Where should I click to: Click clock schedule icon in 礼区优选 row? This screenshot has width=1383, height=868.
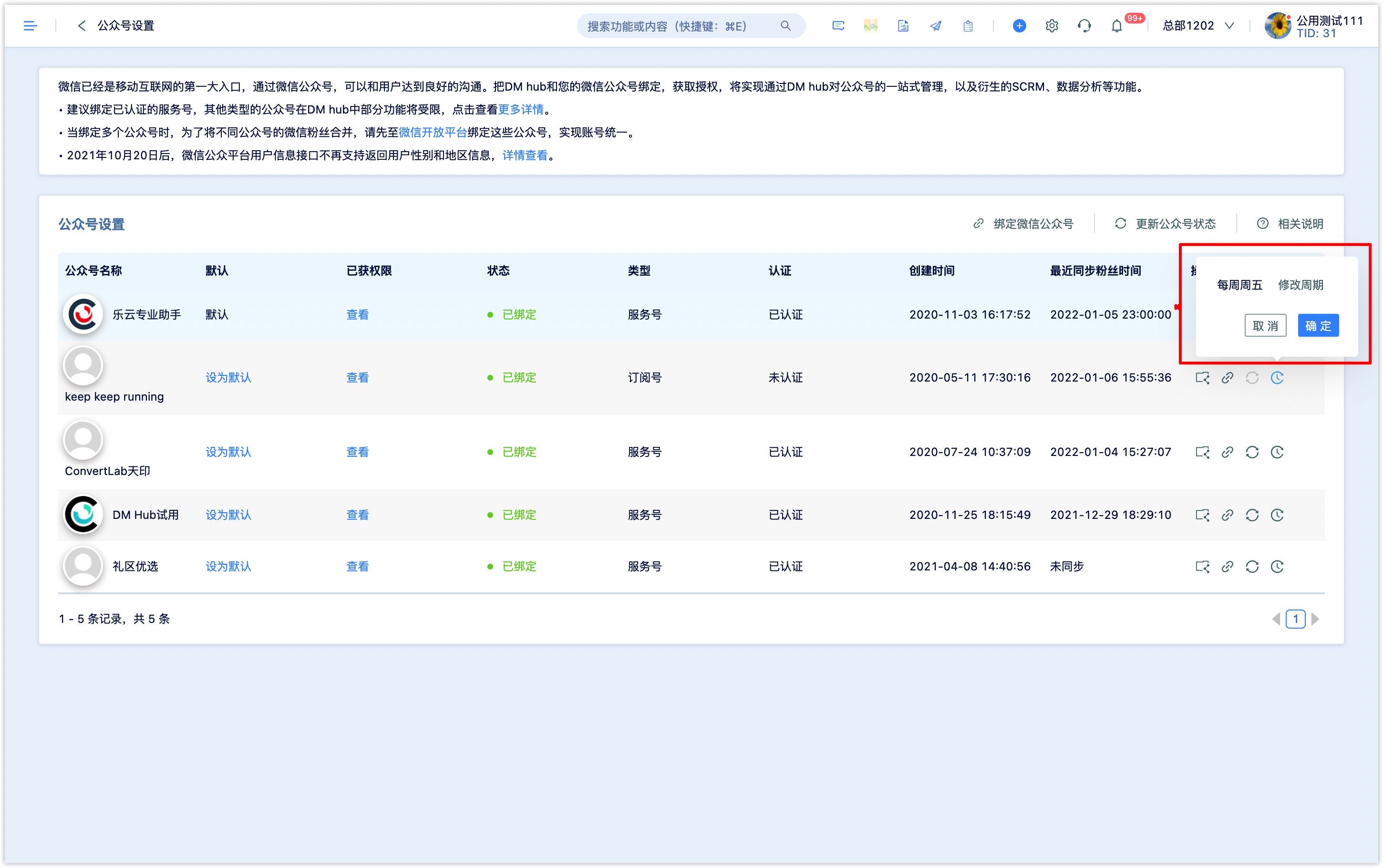1277,567
